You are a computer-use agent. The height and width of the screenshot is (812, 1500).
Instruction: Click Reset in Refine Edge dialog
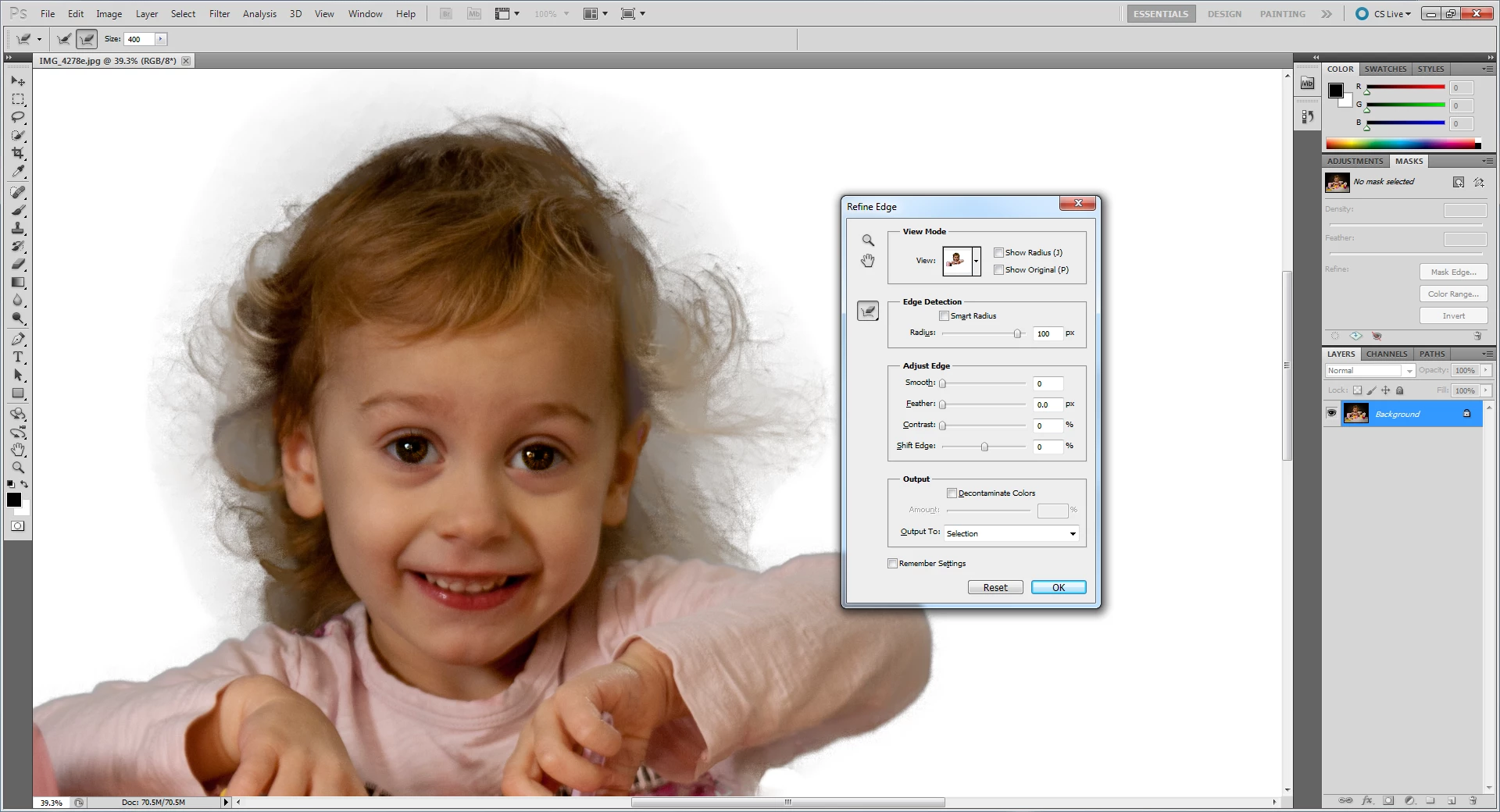pyautogui.click(x=995, y=587)
